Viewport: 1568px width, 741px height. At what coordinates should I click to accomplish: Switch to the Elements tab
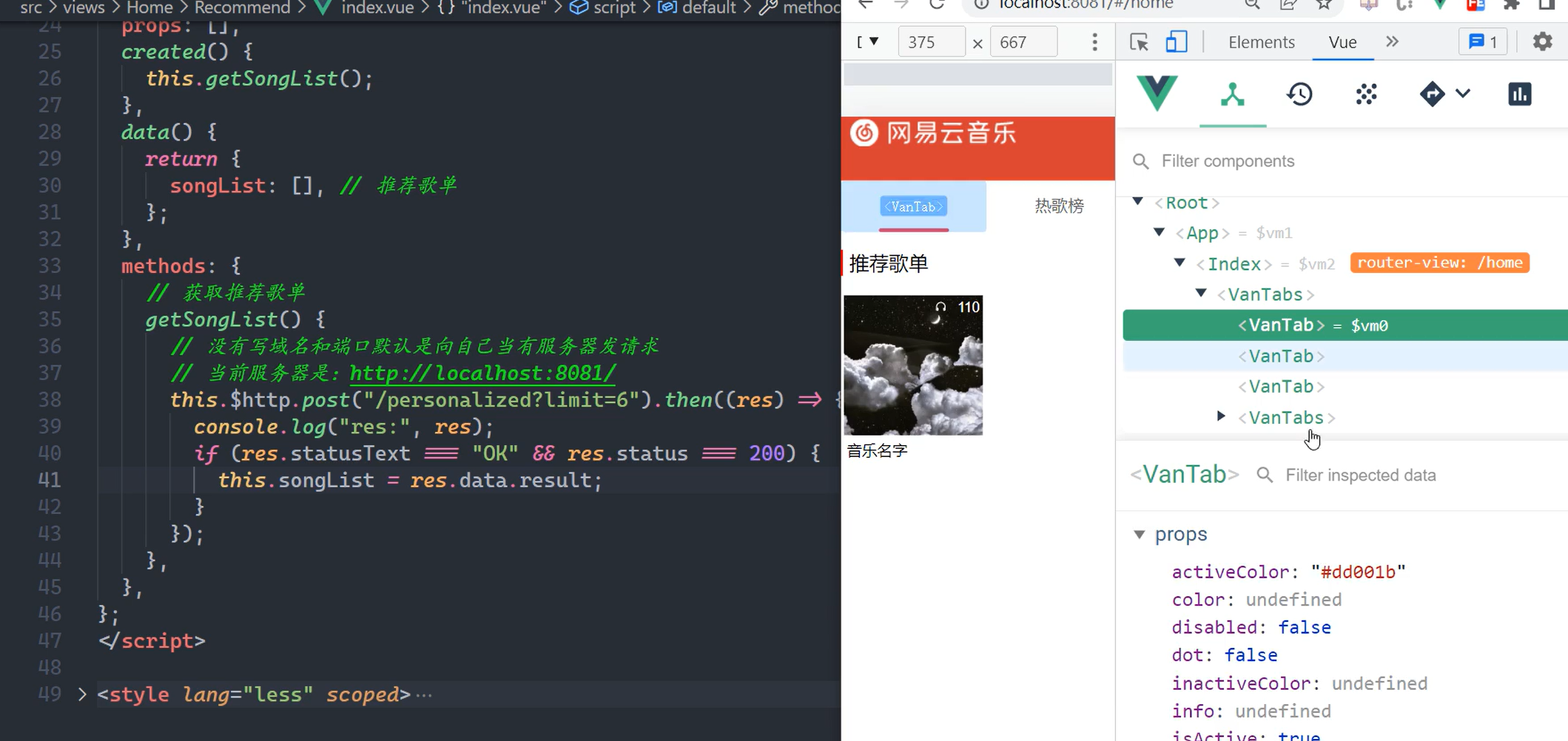click(1260, 41)
